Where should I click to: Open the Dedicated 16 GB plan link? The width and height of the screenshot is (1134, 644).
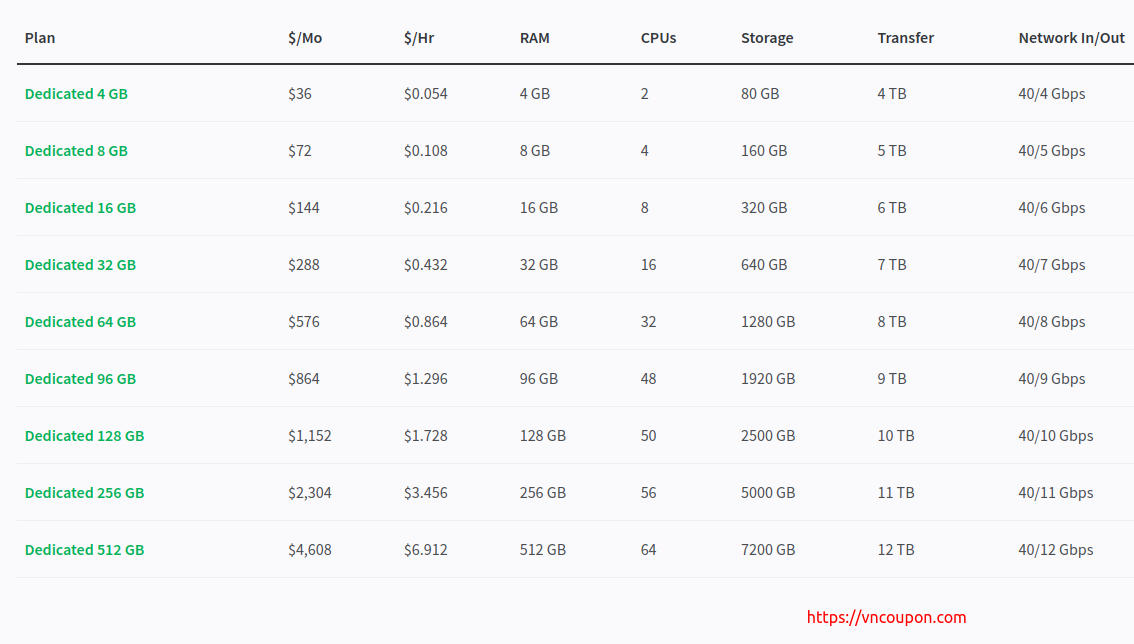[x=80, y=208]
